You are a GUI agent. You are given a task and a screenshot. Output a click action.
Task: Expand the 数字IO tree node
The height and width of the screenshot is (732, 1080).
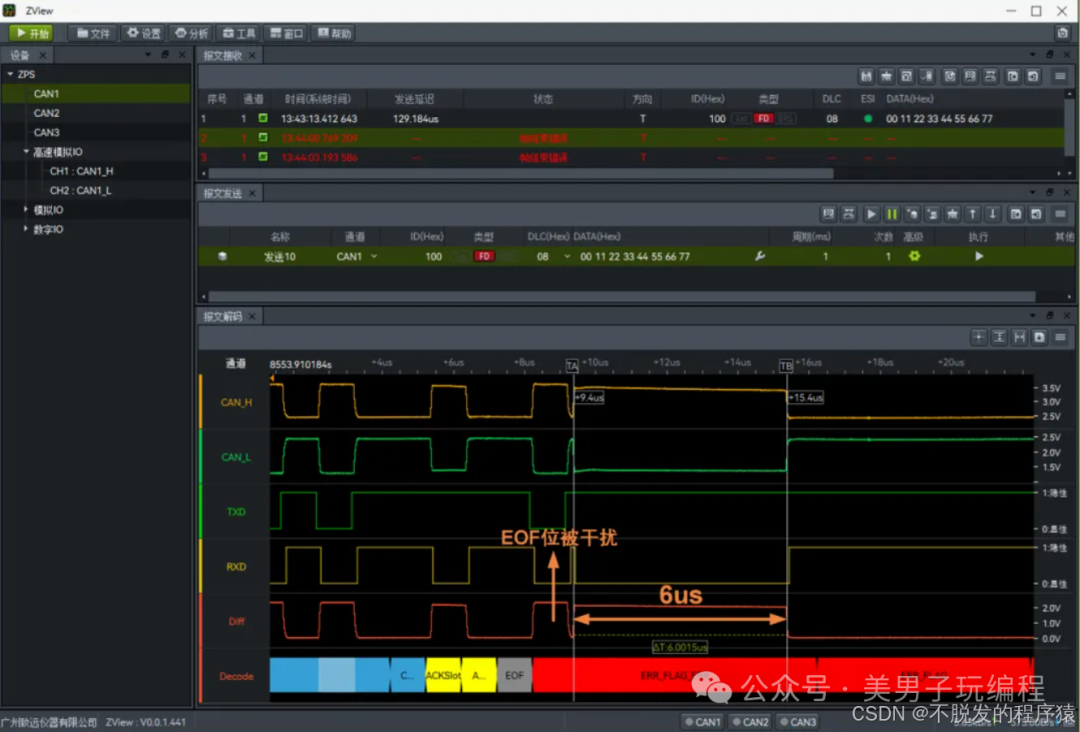coord(26,229)
